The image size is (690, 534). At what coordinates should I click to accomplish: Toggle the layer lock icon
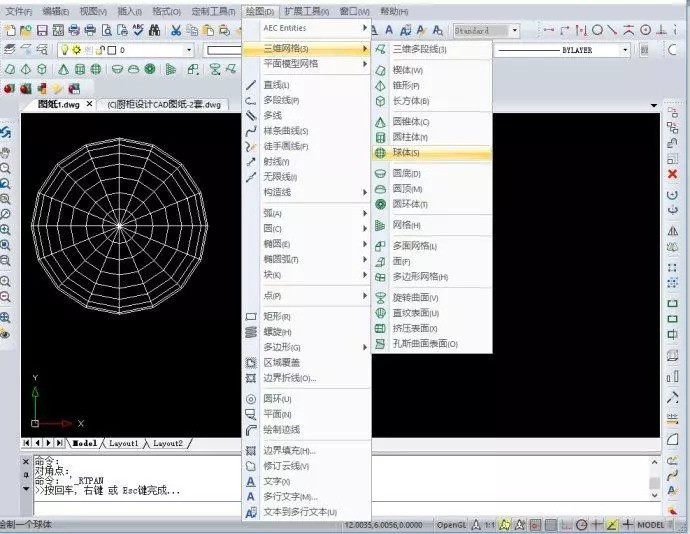(x=98, y=49)
